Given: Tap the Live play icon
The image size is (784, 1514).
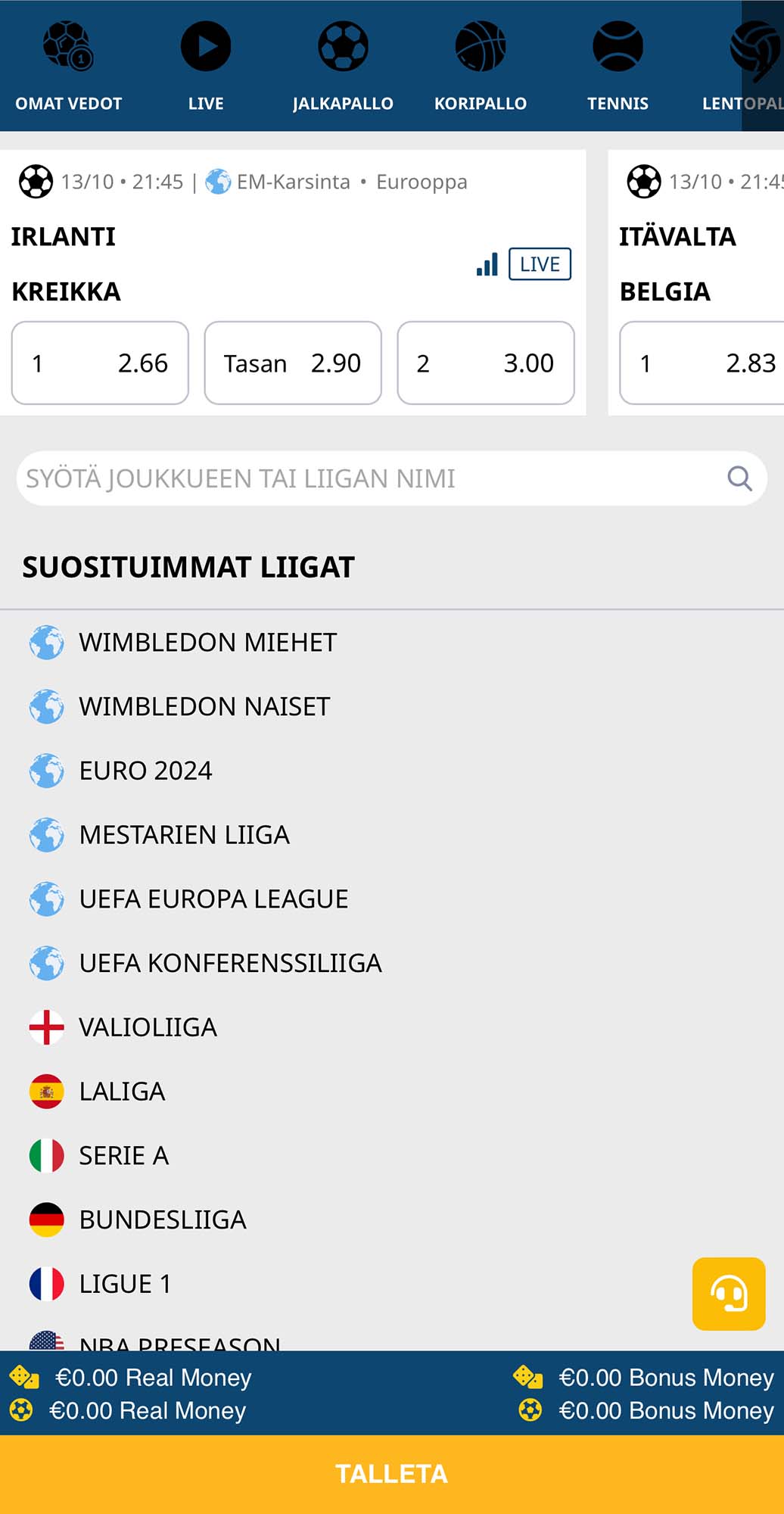Looking at the screenshot, I should pyautogui.click(x=206, y=47).
